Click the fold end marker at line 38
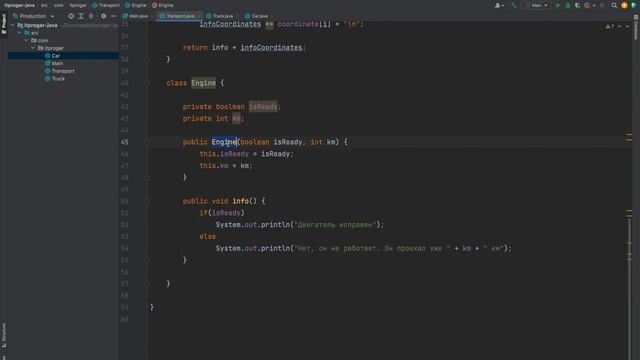The image size is (640, 360). click(x=147, y=60)
